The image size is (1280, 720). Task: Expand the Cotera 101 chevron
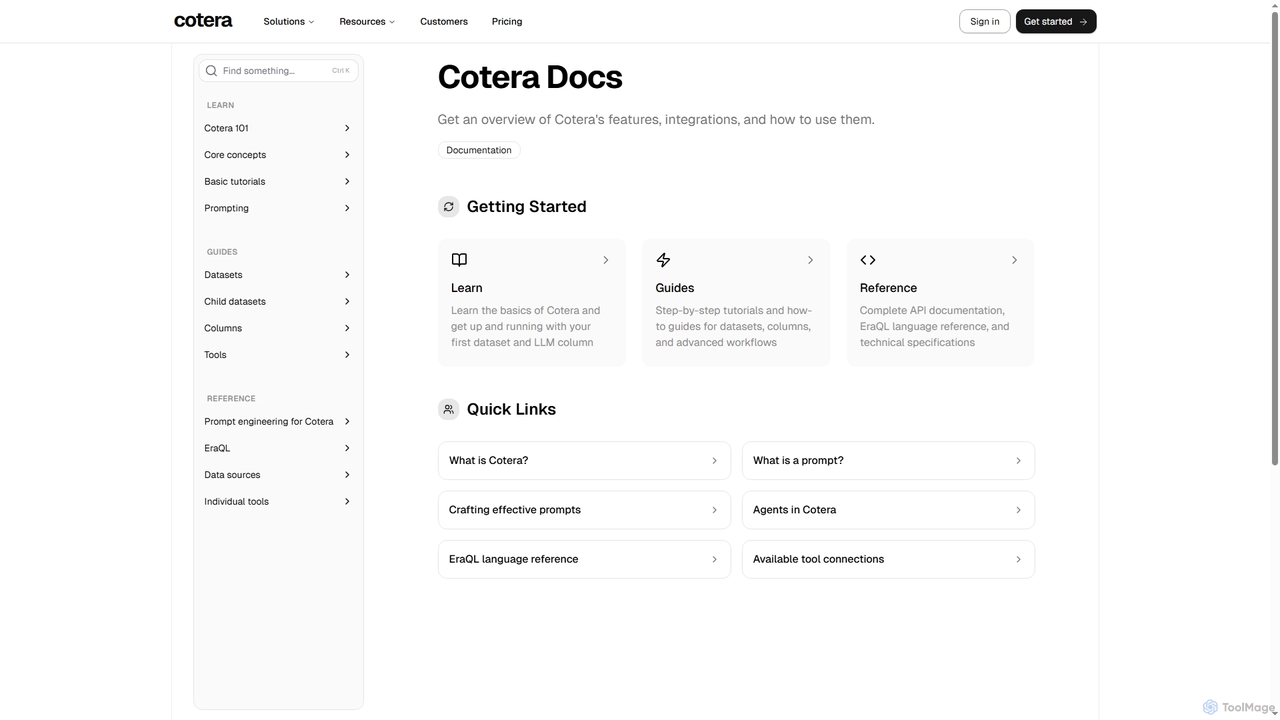click(x=347, y=128)
